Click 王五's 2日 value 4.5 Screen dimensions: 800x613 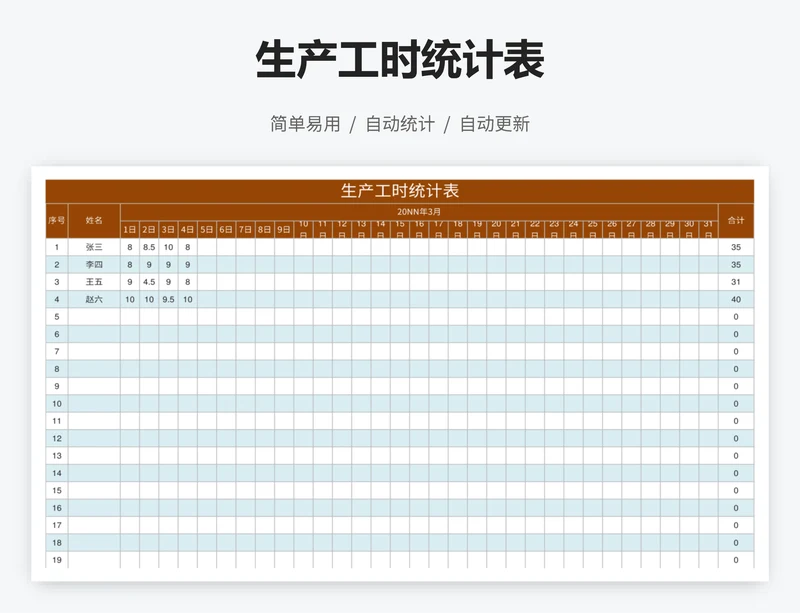pyautogui.click(x=149, y=282)
